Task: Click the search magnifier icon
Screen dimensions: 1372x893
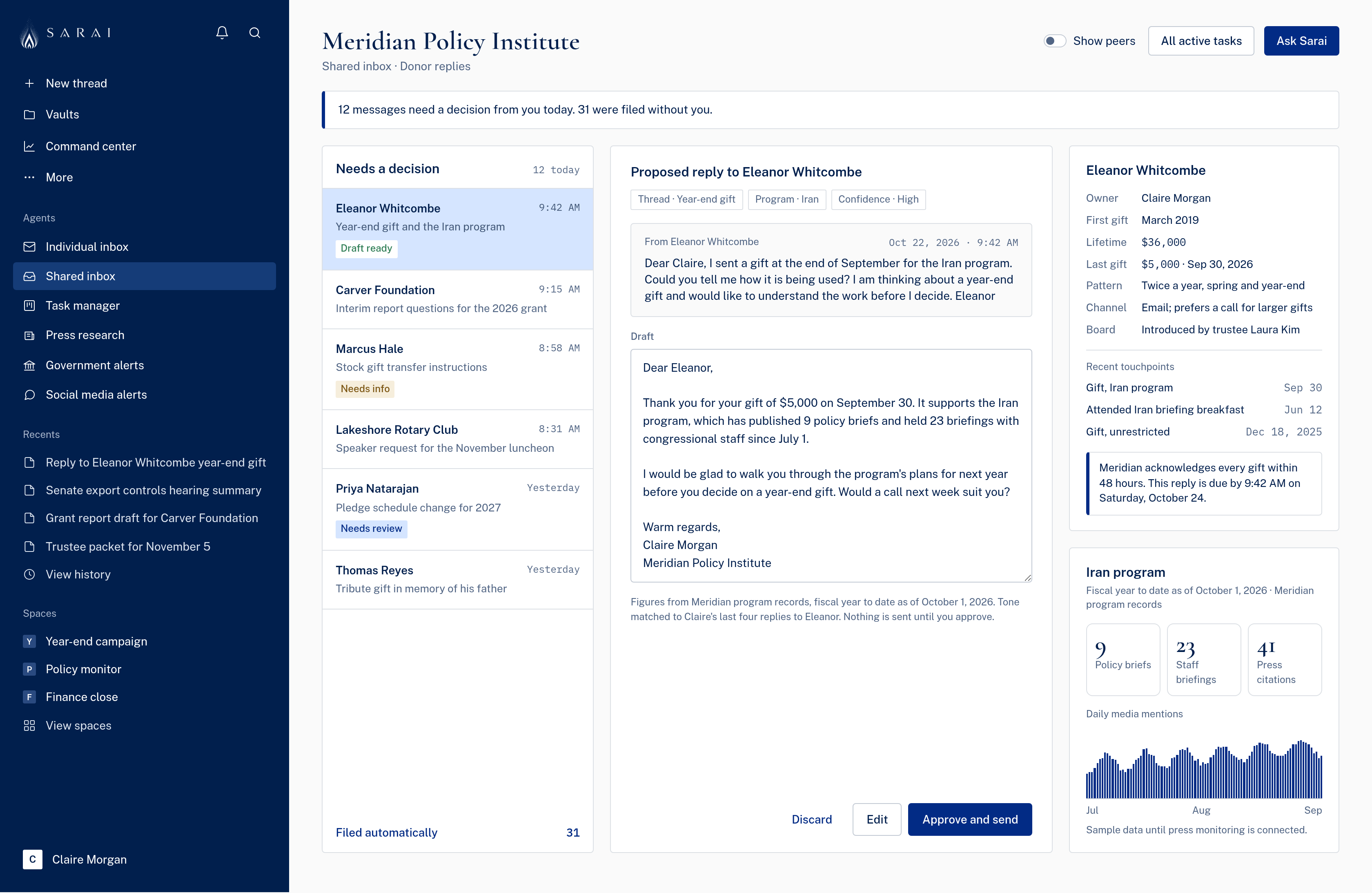Action: 255,33
